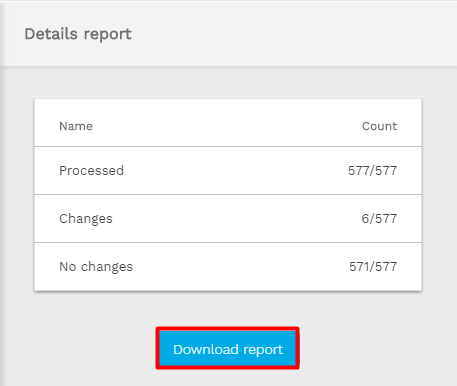Click blank middle of the Changes row
457x386 pixels.
coord(233,219)
